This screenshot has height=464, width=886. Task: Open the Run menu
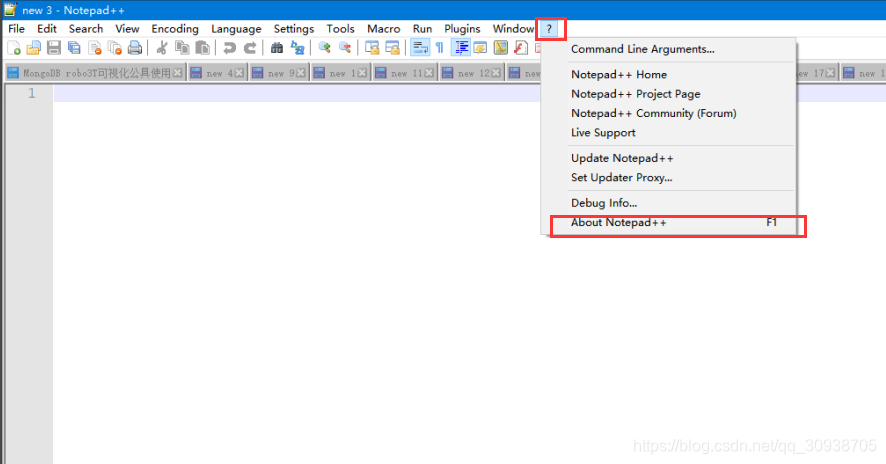click(422, 29)
